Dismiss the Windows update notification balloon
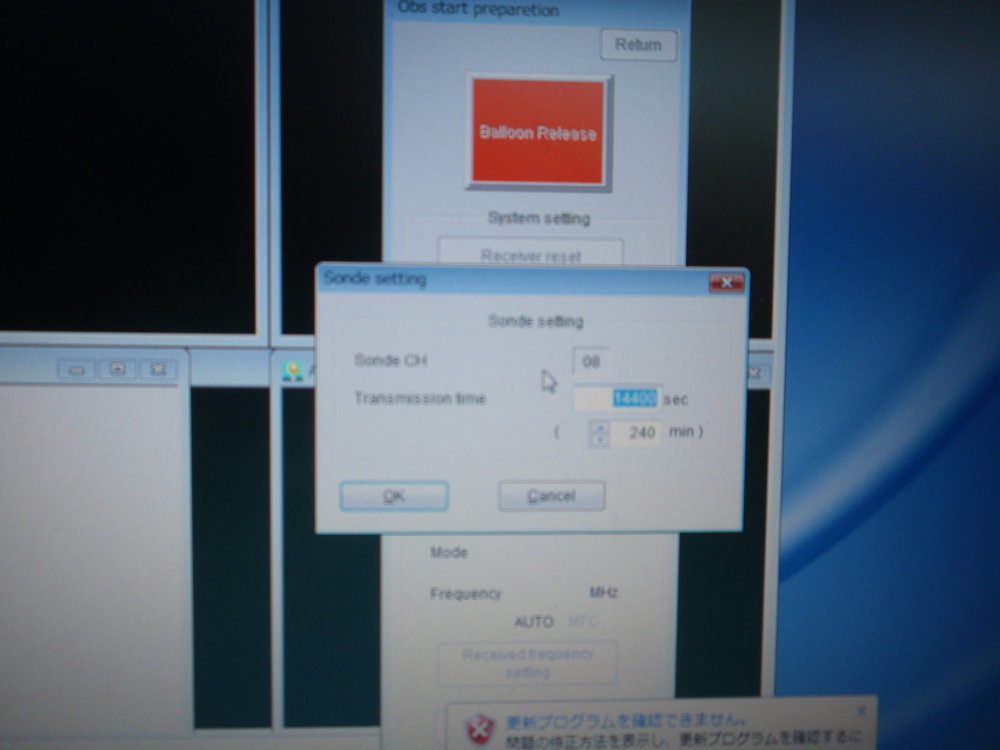Screen dimensions: 1000x750 [862, 710]
